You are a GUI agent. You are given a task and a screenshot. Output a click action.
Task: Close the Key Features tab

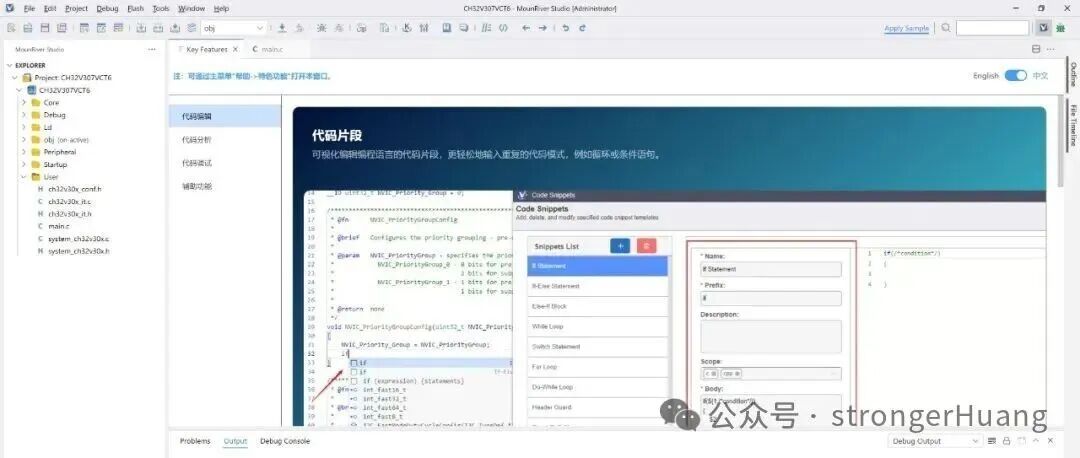tap(235, 50)
